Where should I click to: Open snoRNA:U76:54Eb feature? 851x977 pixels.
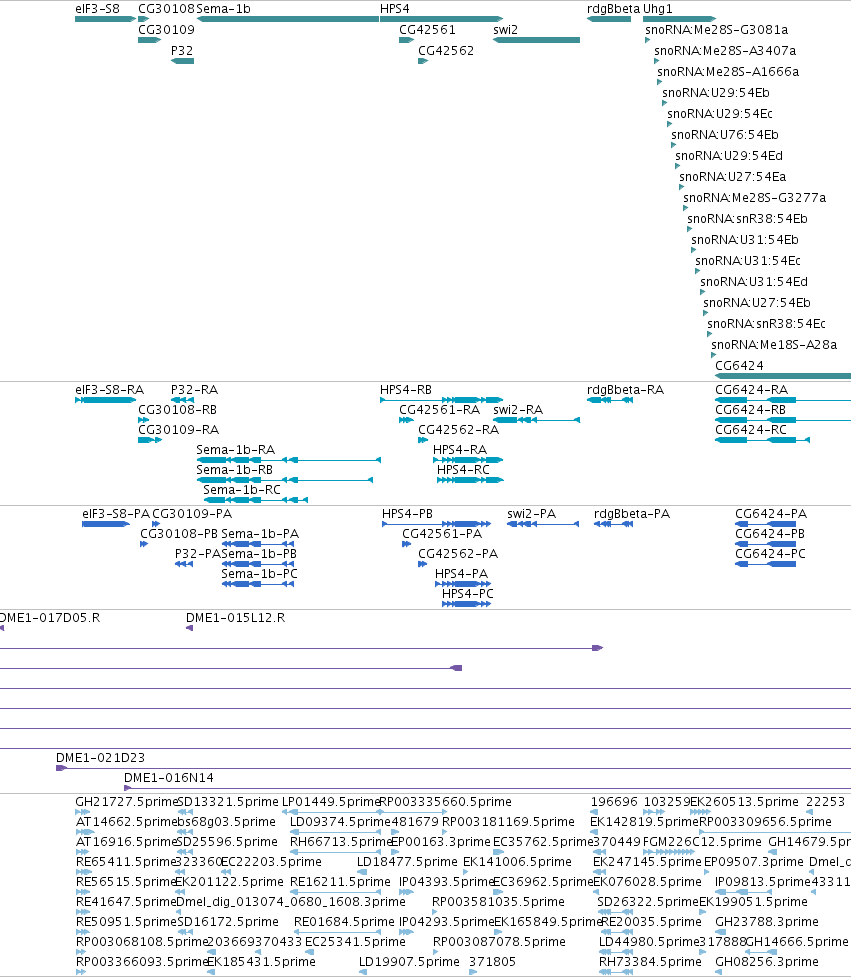(x=674, y=145)
